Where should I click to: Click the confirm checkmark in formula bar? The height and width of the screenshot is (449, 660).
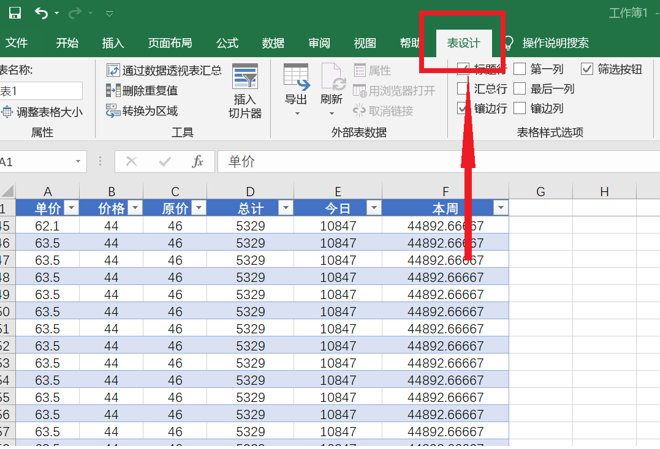[165, 162]
